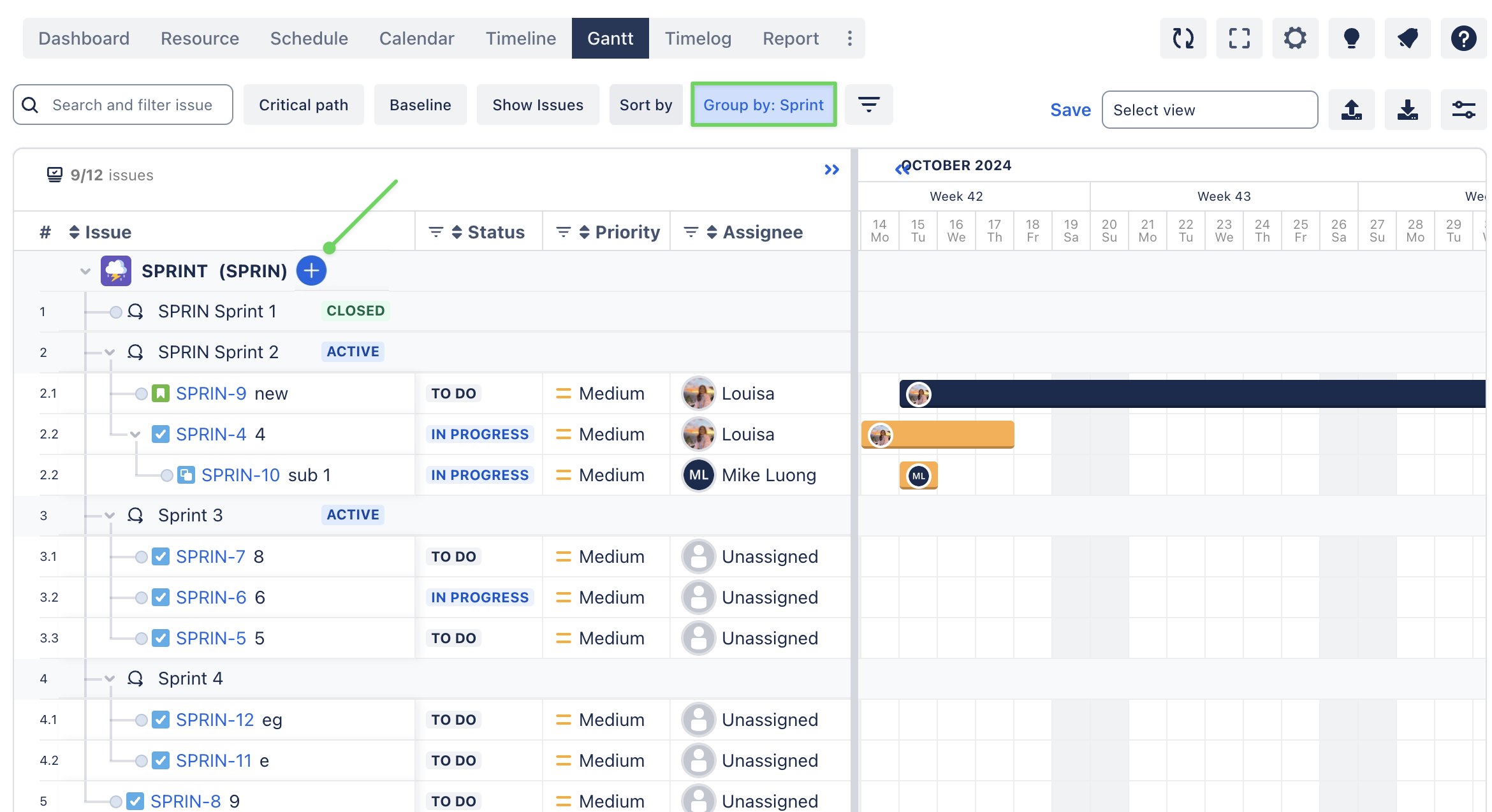Switch to the Timelog tab
Viewport: 1492px width, 812px height.
coord(698,38)
